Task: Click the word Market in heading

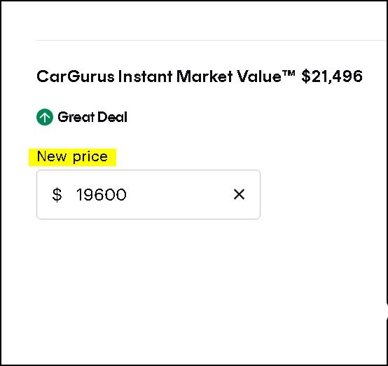Action: tap(204, 76)
